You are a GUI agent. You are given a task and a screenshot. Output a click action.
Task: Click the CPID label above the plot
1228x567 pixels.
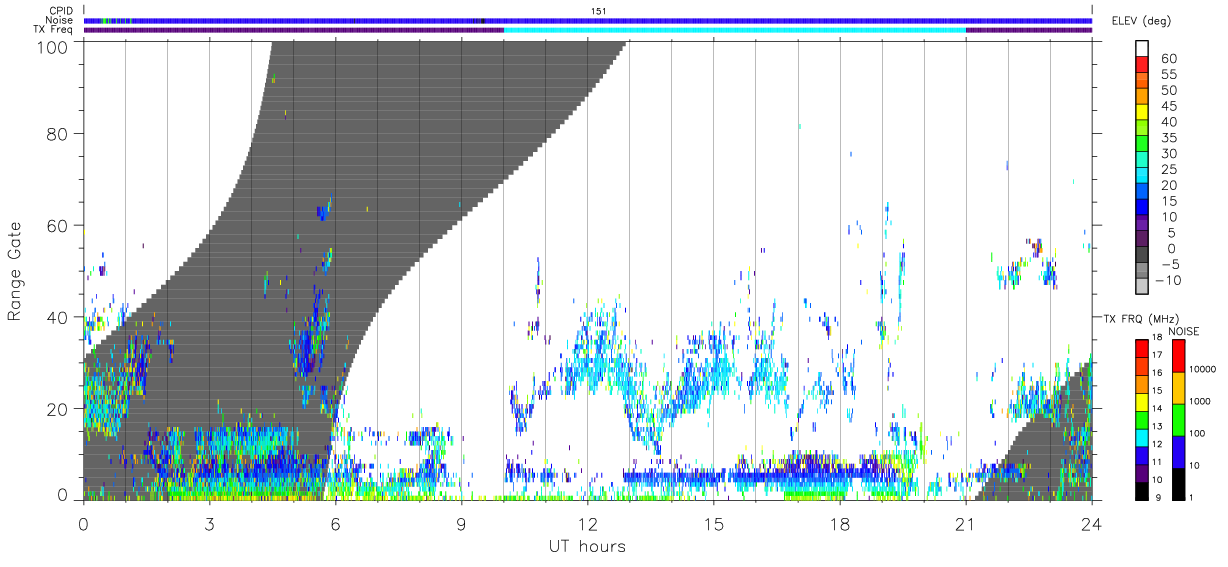(x=62, y=11)
